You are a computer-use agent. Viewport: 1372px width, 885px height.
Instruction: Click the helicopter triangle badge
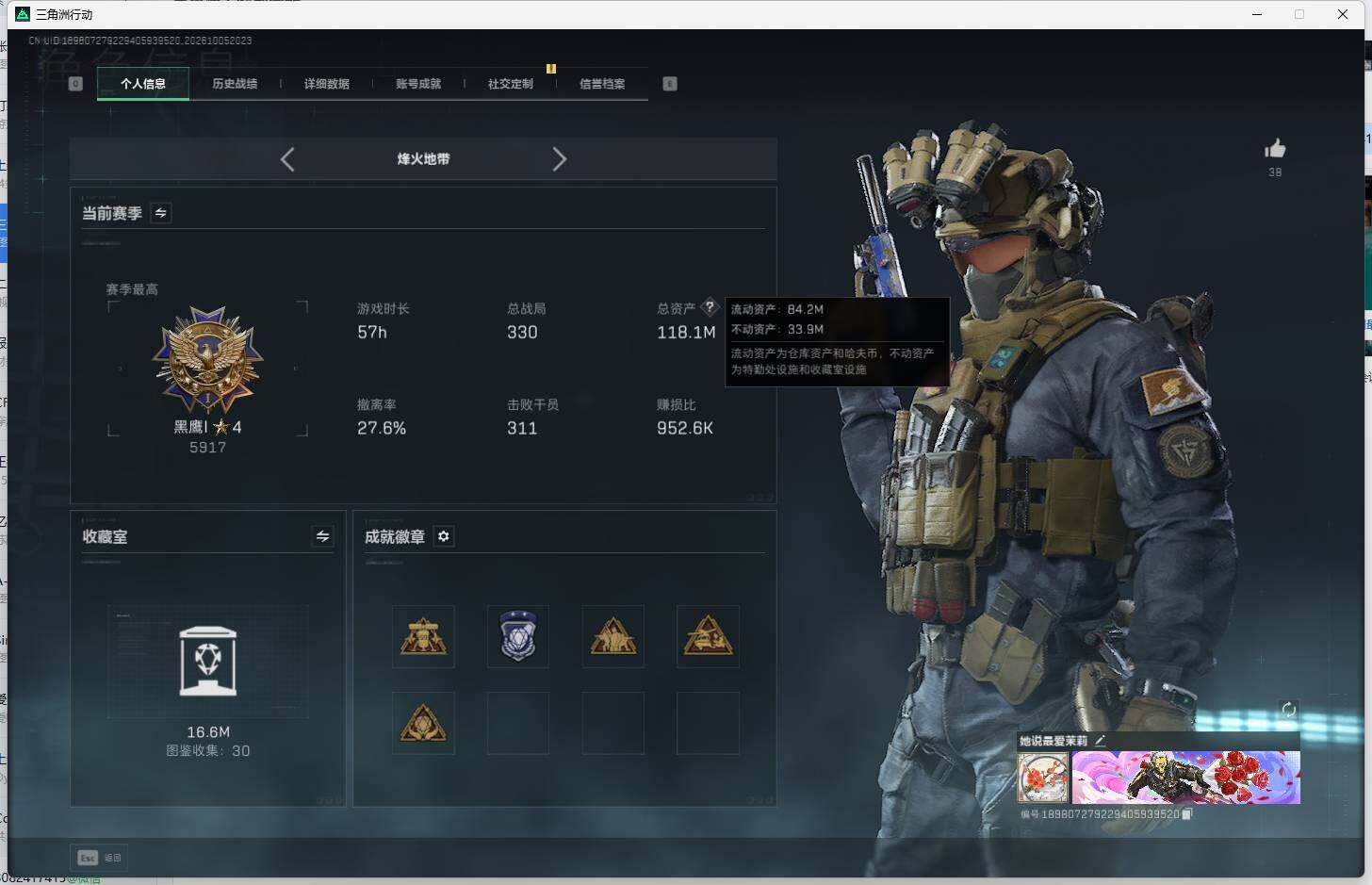click(708, 636)
